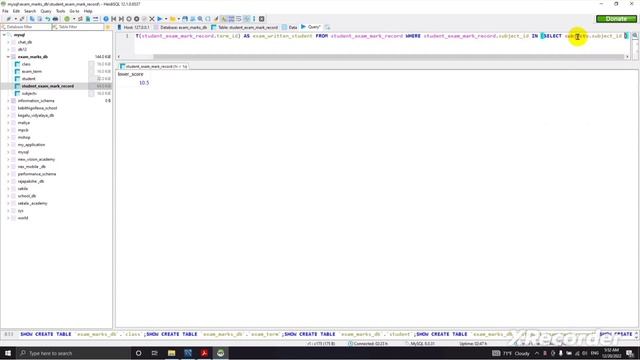Screen dimensions: 640x360
Task: Switch to the Data tab
Action: [290, 27]
